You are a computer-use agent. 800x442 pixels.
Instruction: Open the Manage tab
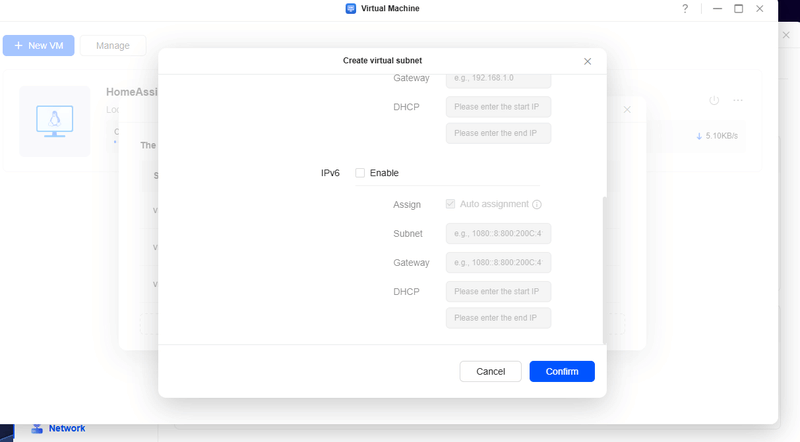pos(112,46)
